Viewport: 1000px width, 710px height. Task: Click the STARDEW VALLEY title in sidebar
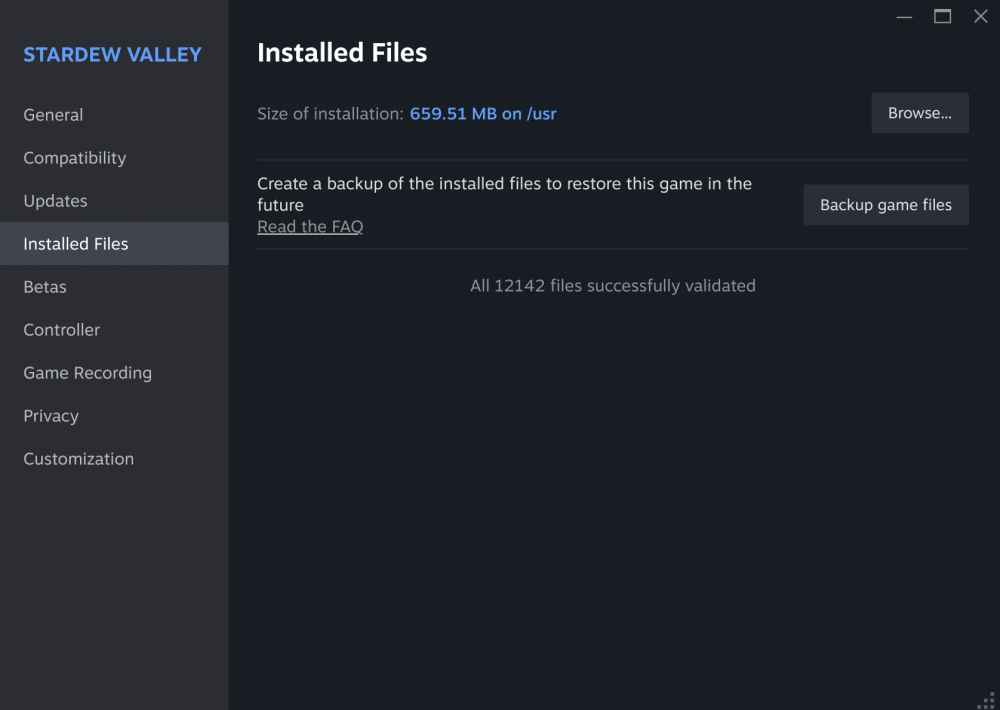click(113, 55)
